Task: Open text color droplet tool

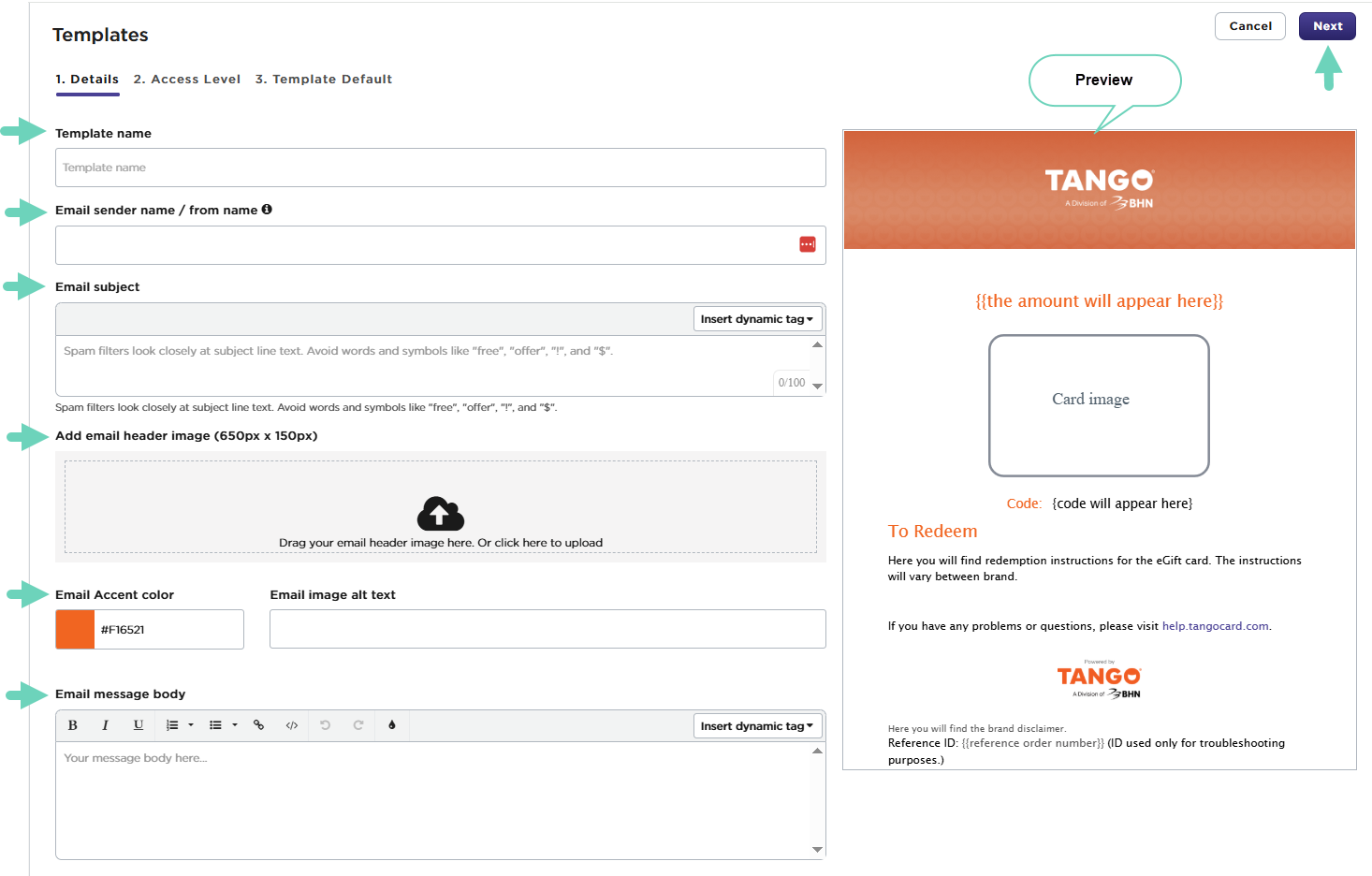Action: [392, 725]
